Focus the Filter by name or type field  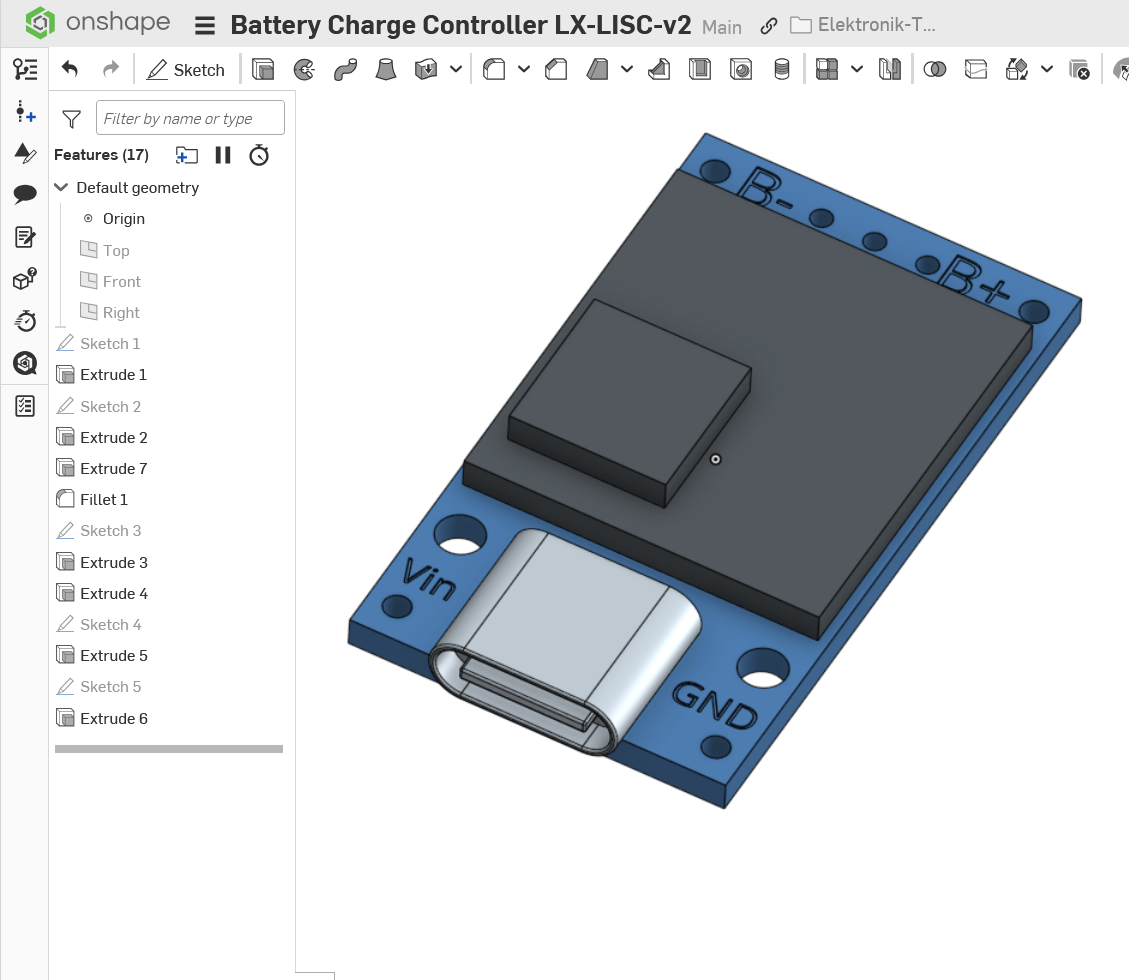[x=190, y=118]
